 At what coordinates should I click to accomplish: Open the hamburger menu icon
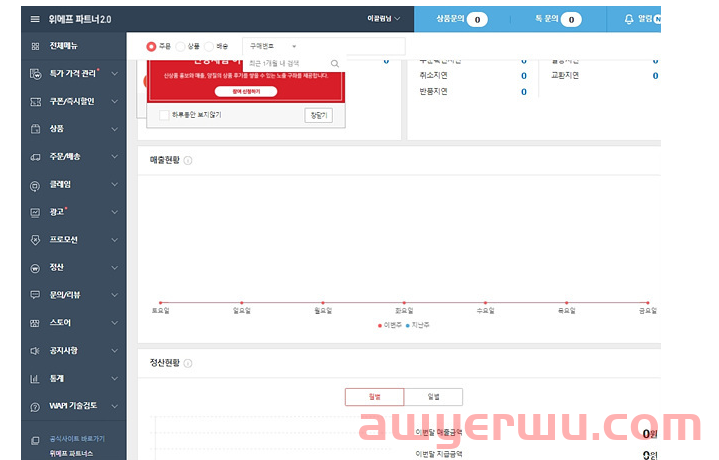point(35,19)
